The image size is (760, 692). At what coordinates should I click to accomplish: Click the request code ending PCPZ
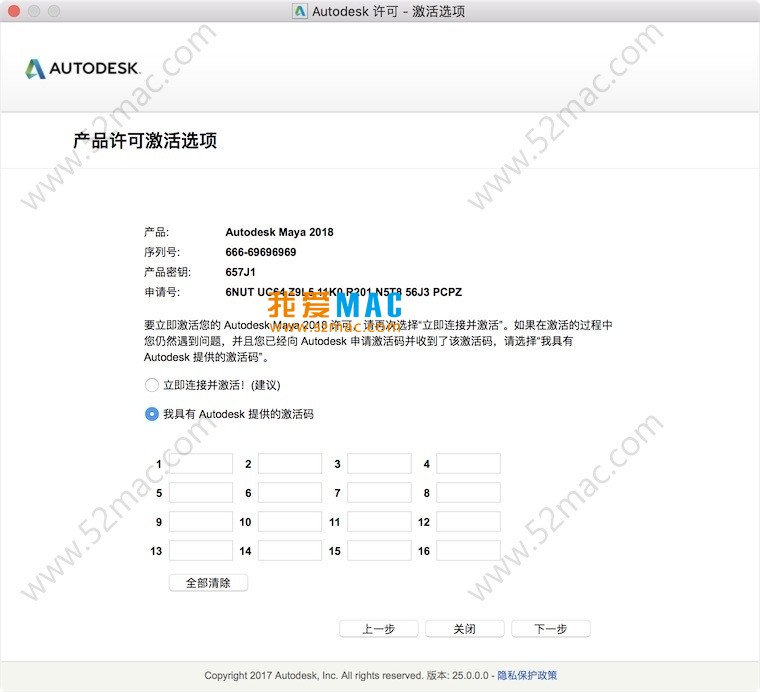[344, 292]
